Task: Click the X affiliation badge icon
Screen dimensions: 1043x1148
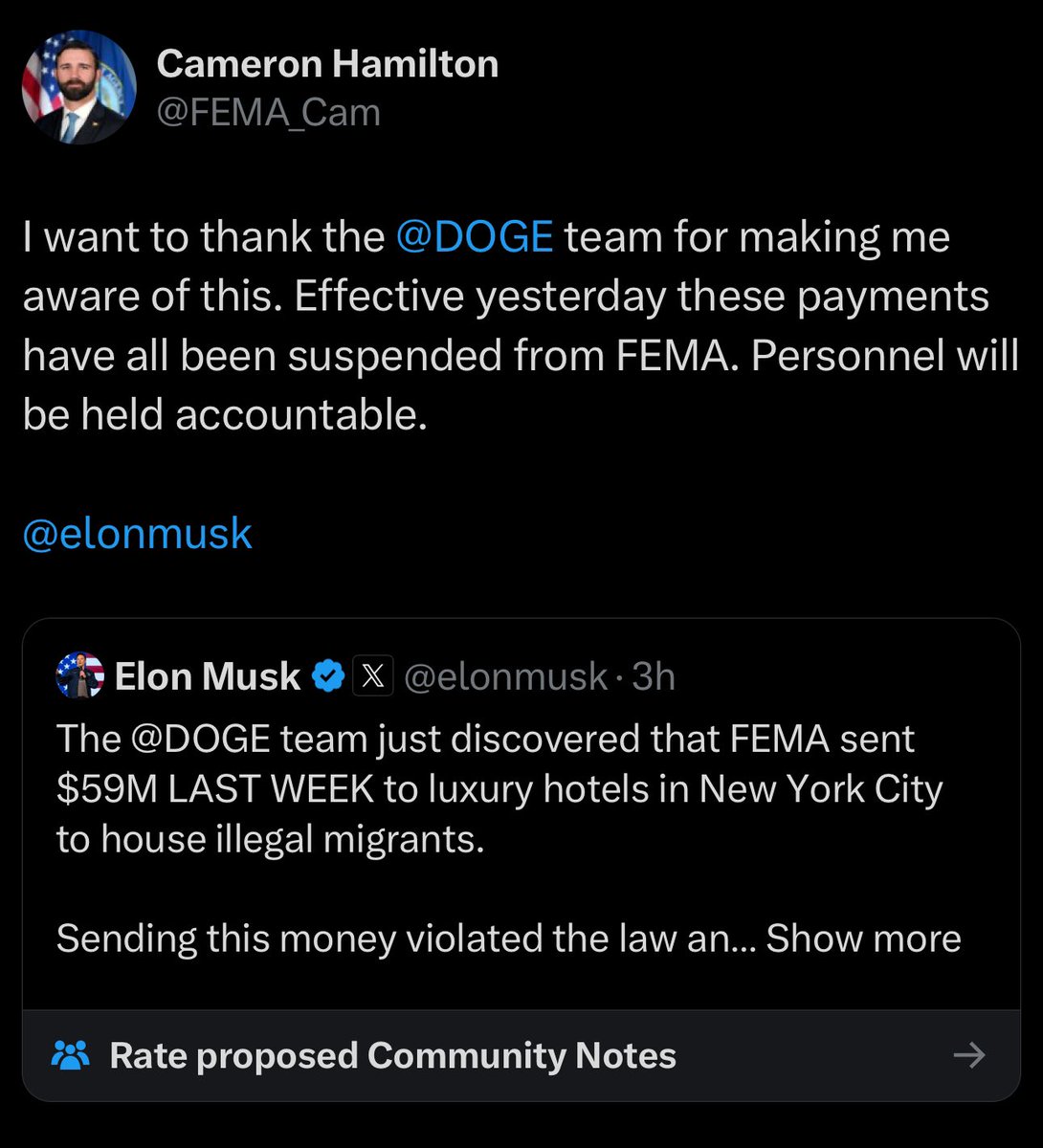Action: [373, 677]
